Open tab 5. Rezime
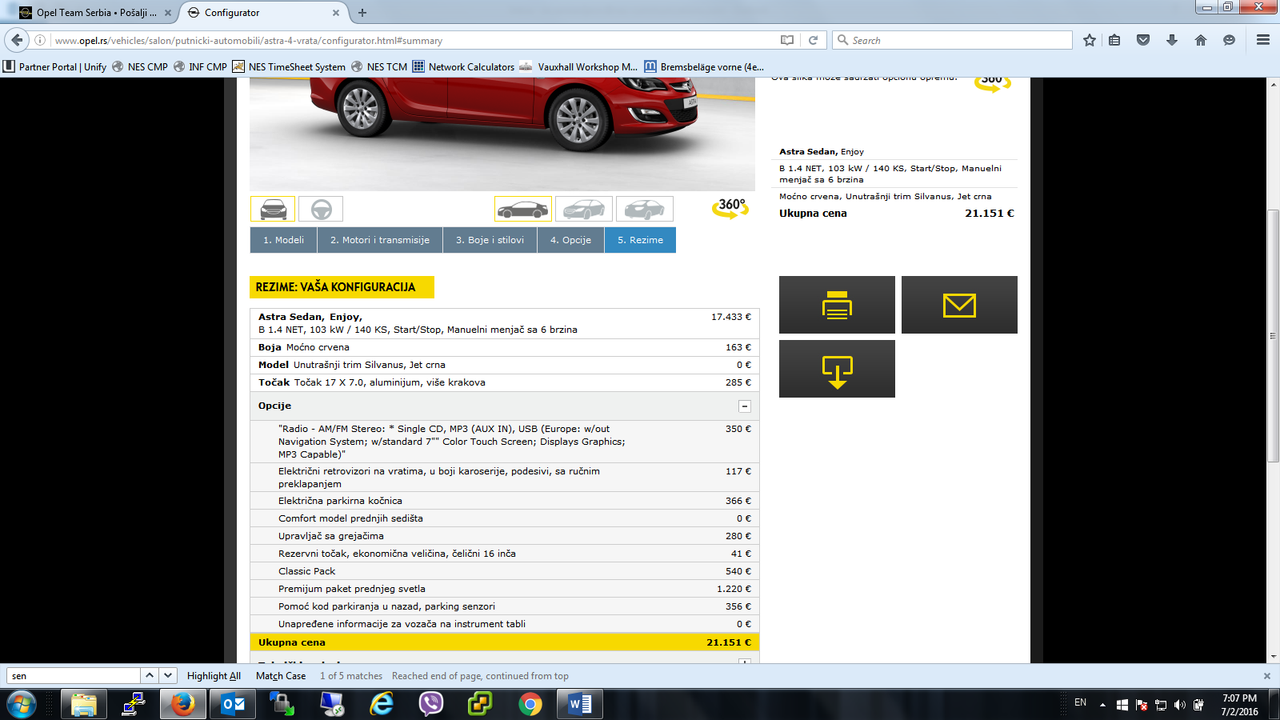The height and width of the screenshot is (720, 1280). click(640, 240)
